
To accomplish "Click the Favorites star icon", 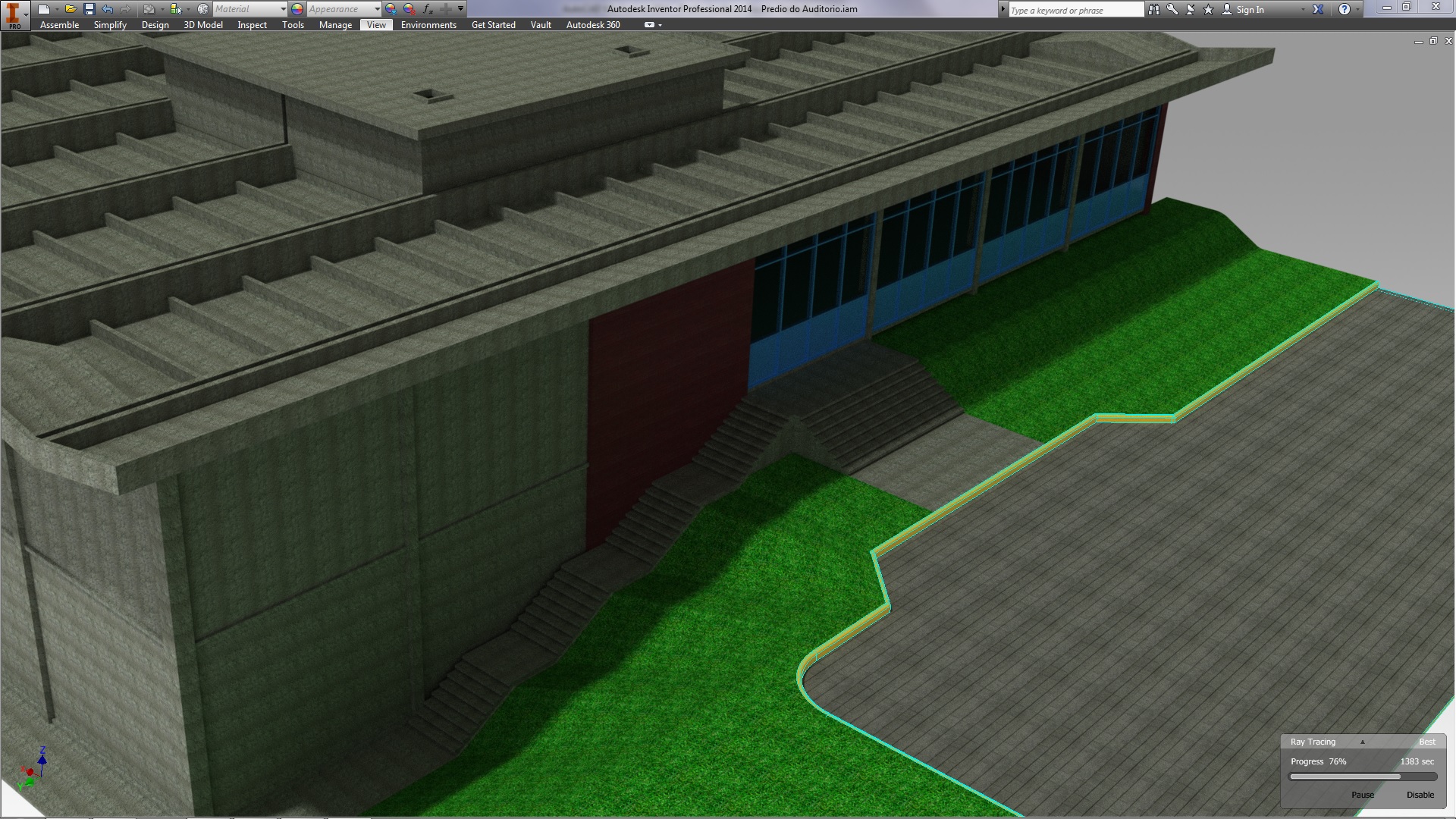I will 1208,10.
